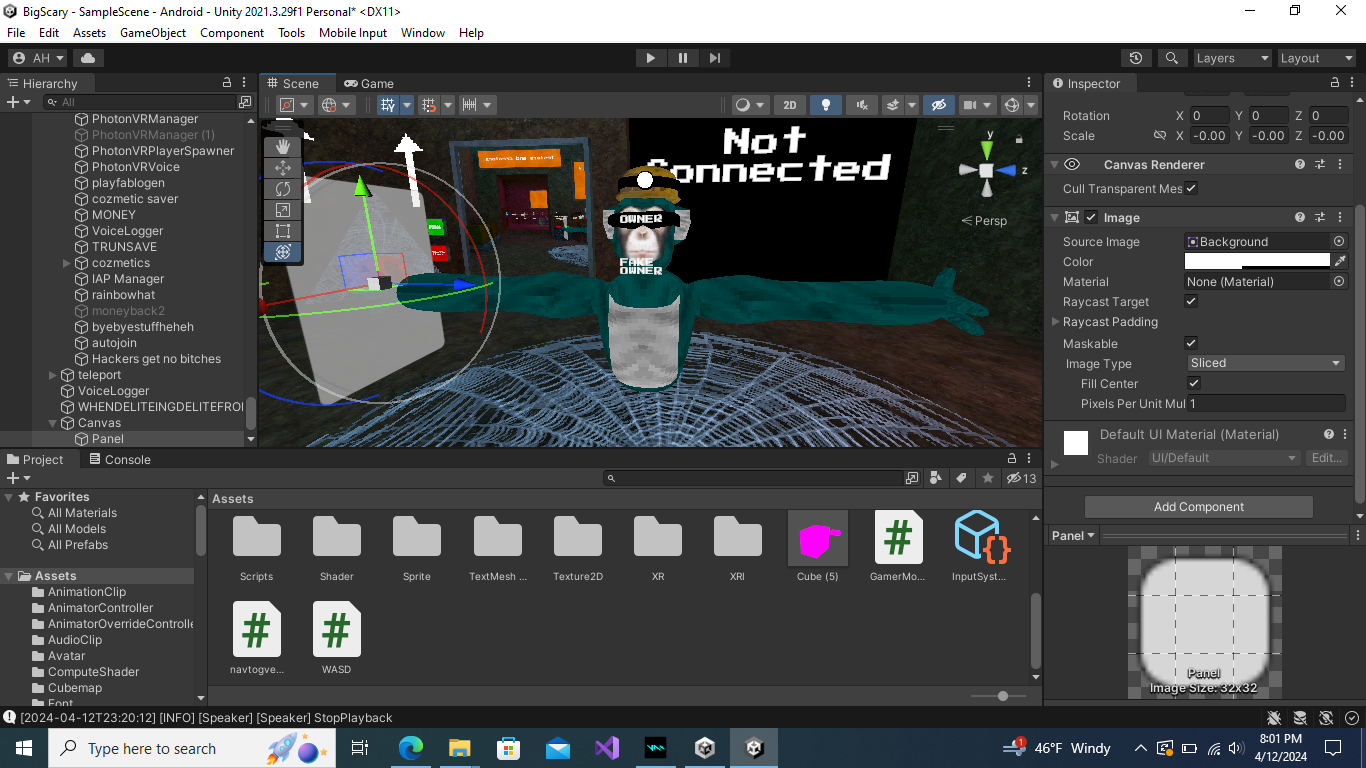The width and height of the screenshot is (1366, 768).
Task: Disable the Image component checkbox
Action: tap(1091, 217)
